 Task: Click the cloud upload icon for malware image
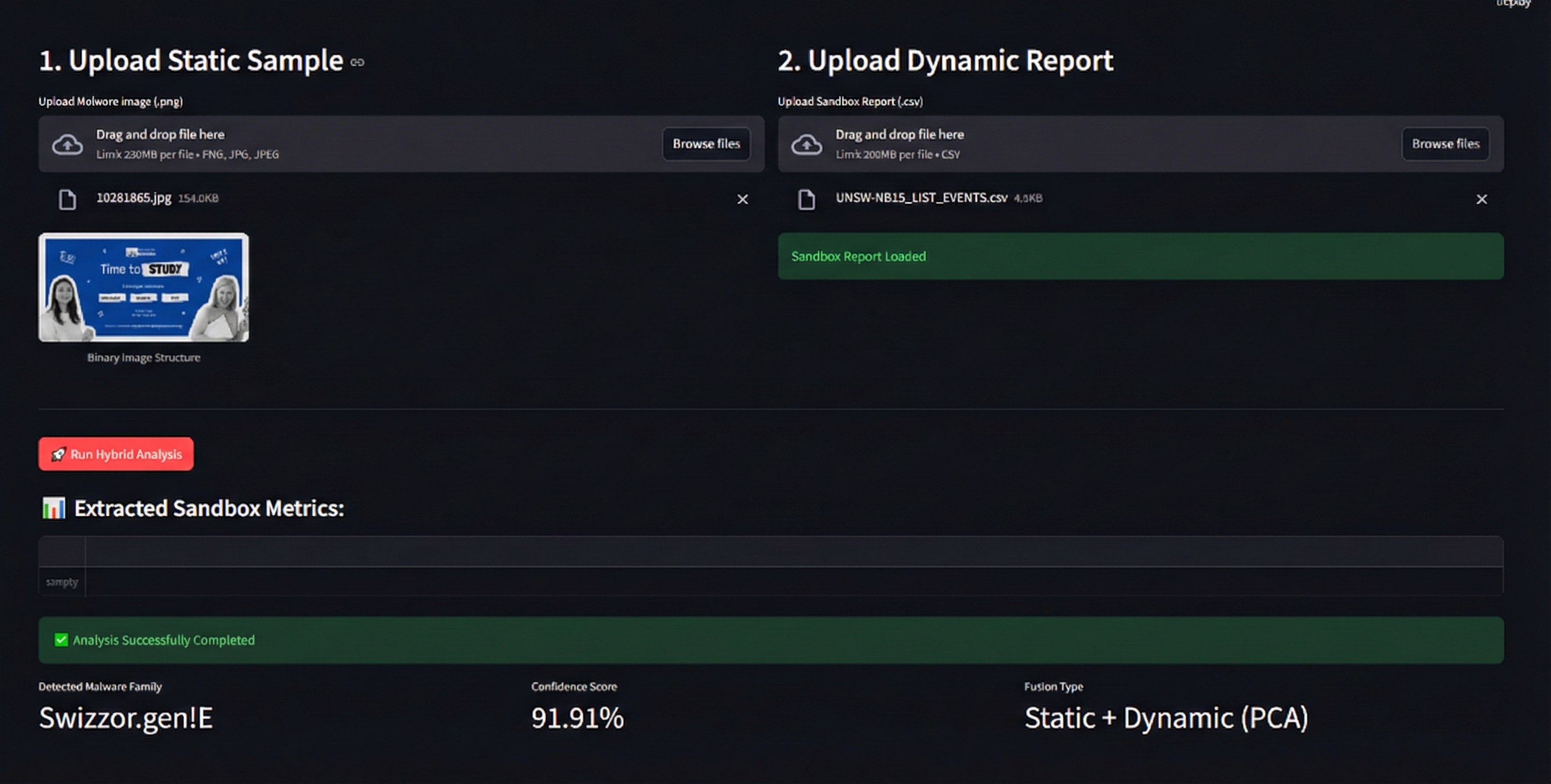[68, 144]
